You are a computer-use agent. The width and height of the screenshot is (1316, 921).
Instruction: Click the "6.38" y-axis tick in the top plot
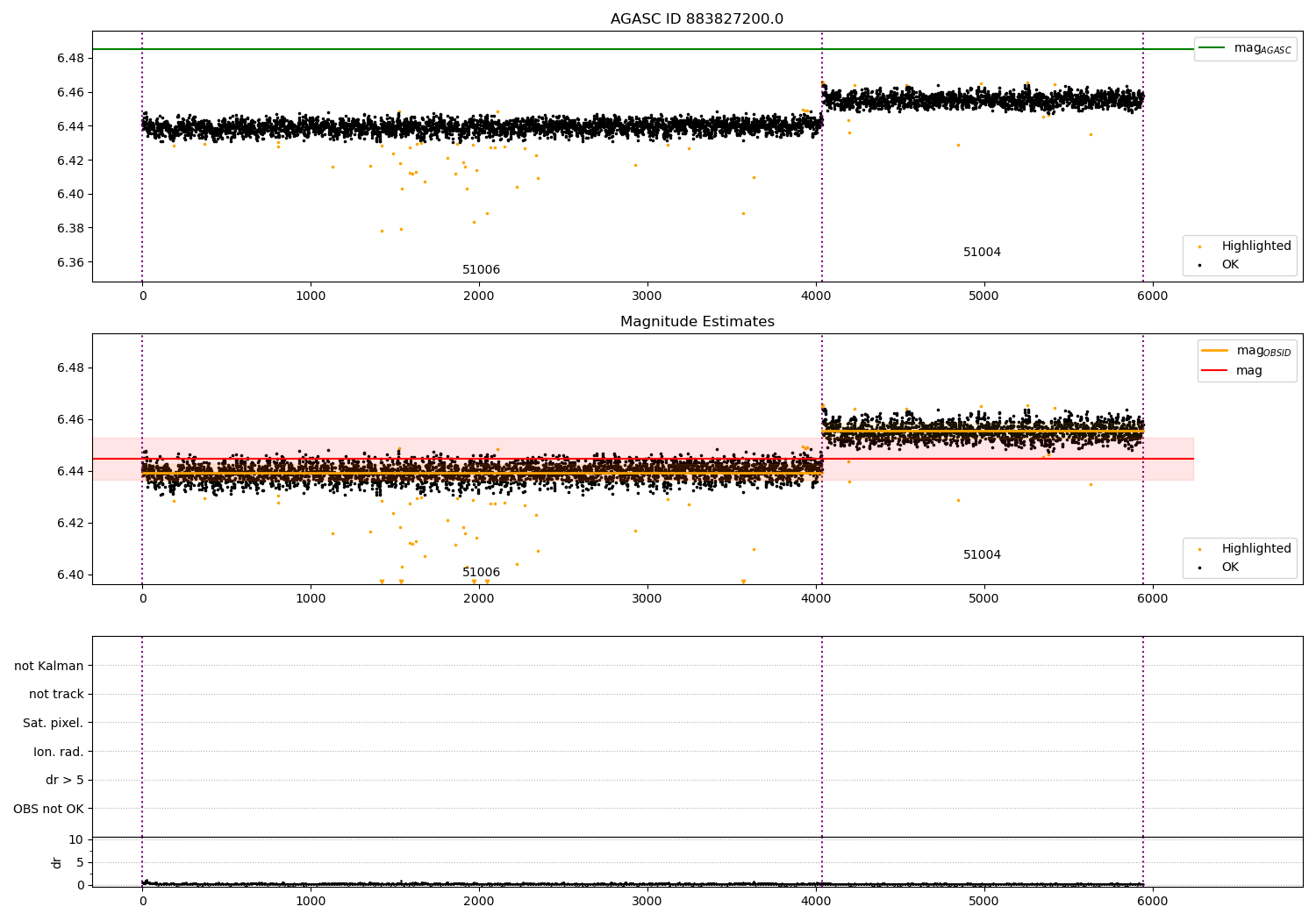point(69,228)
